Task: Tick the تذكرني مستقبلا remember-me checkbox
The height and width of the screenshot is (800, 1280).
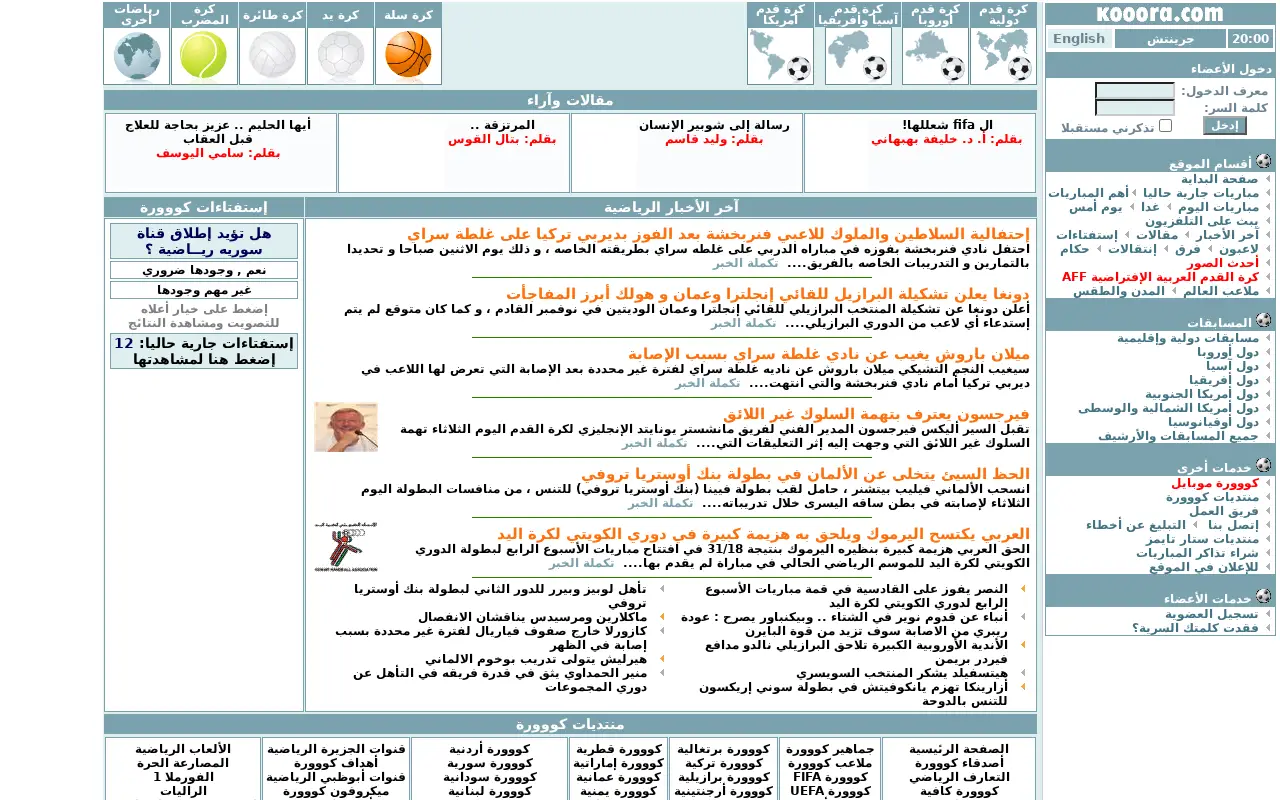Action: coord(1166,127)
